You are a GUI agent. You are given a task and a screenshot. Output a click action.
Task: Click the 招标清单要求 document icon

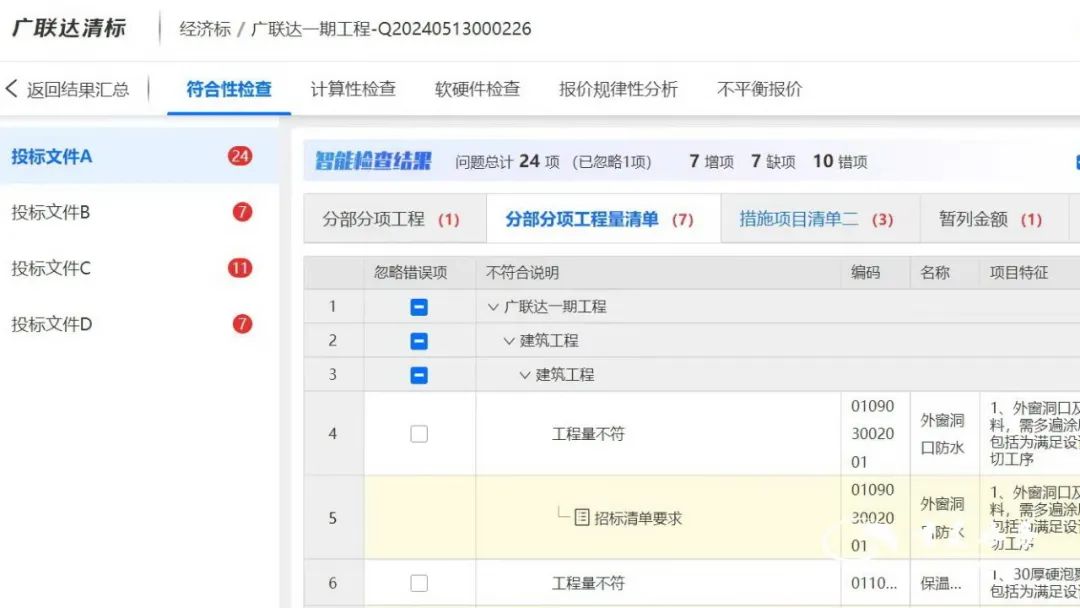point(582,517)
